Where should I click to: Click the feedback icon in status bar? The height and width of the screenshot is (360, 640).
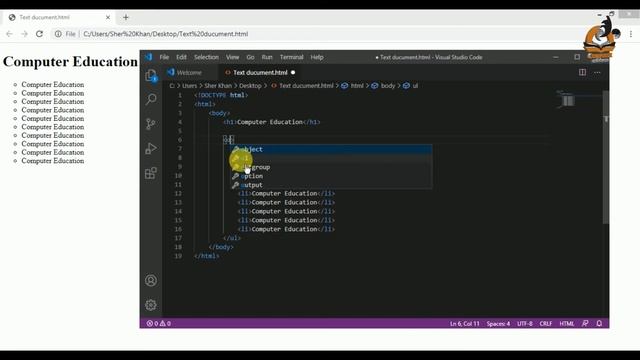coord(585,323)
